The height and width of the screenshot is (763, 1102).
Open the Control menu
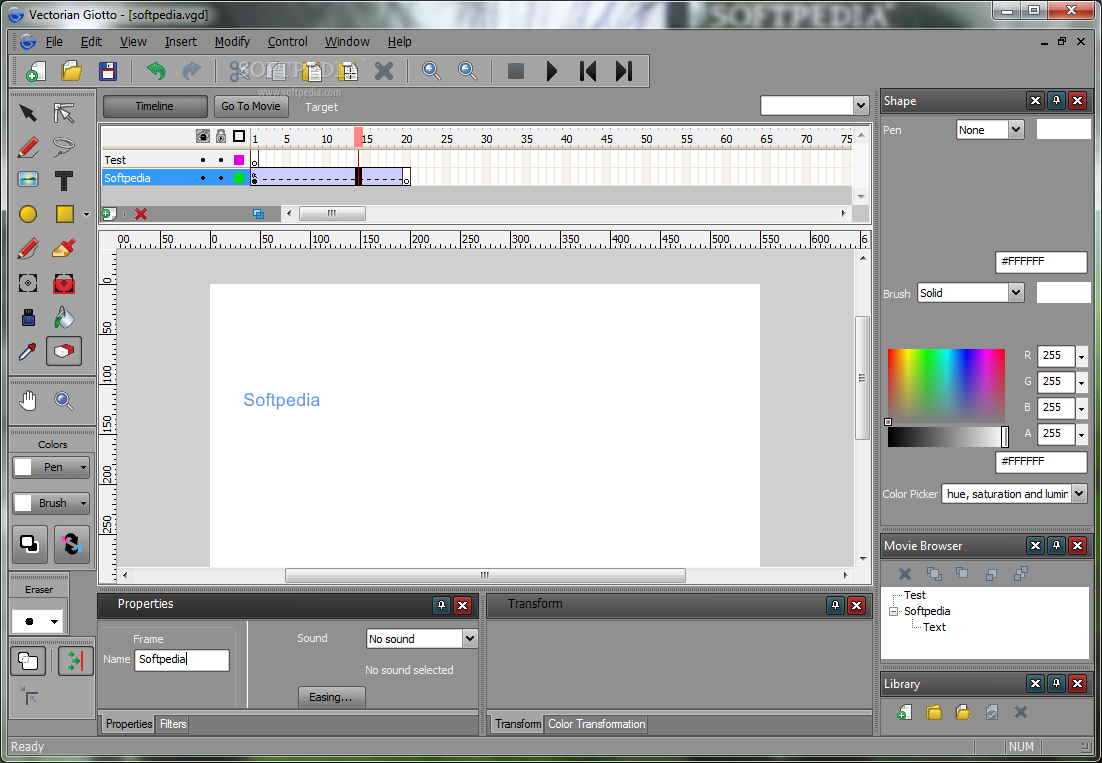click(287, 41)
